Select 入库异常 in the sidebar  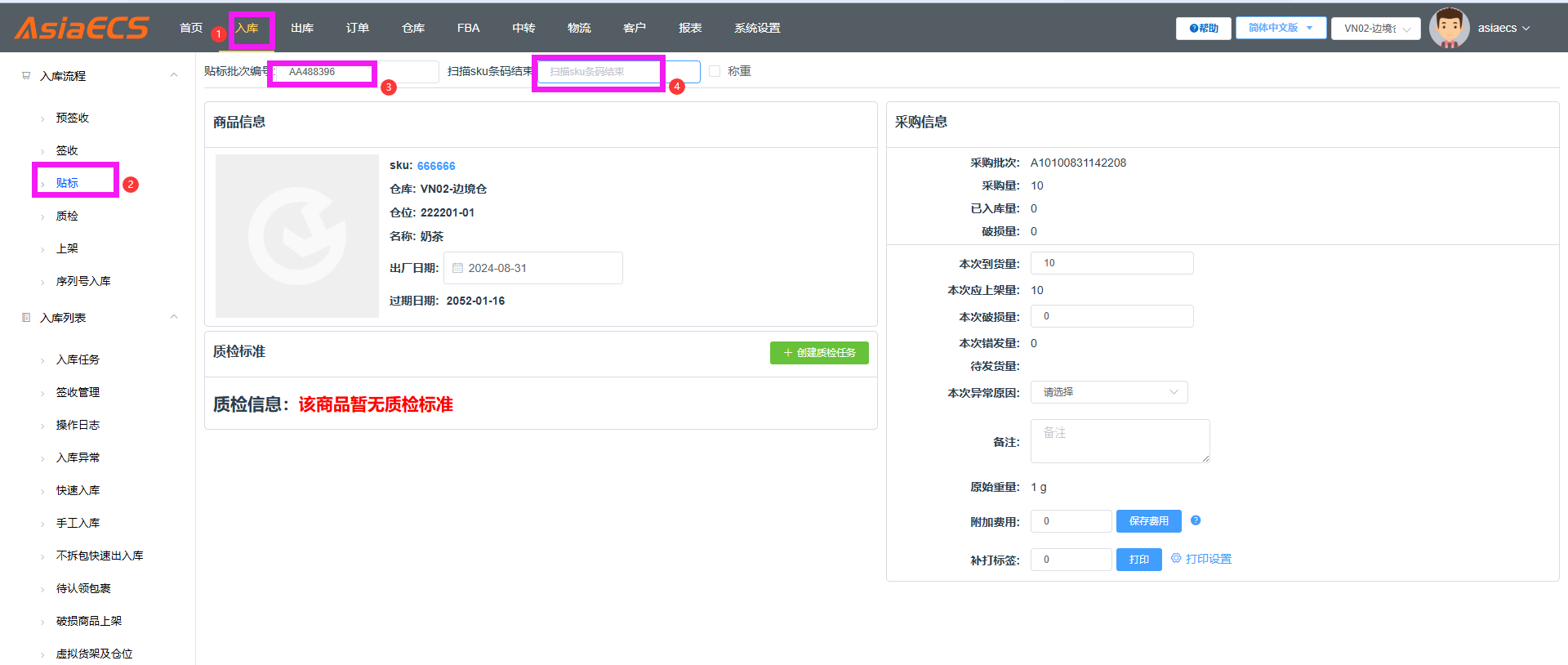tap(78, 457)
